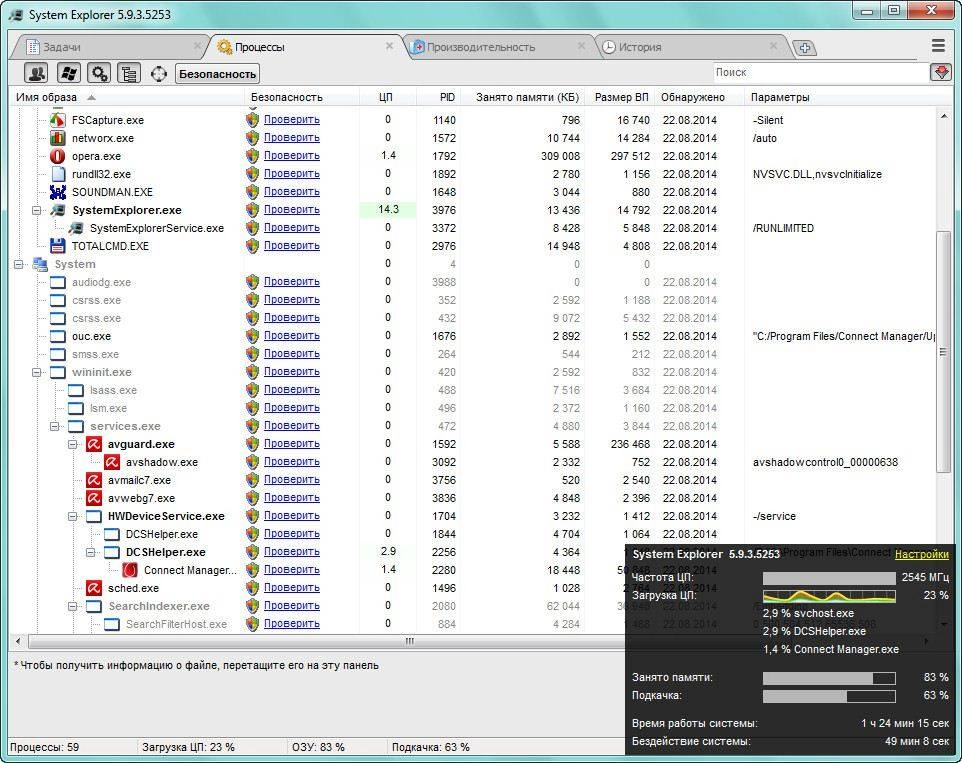Click the avshadow.exe Avira icon
Image resolution: width=962 pixels, height=763 pixels.
[x=112, y=462]
